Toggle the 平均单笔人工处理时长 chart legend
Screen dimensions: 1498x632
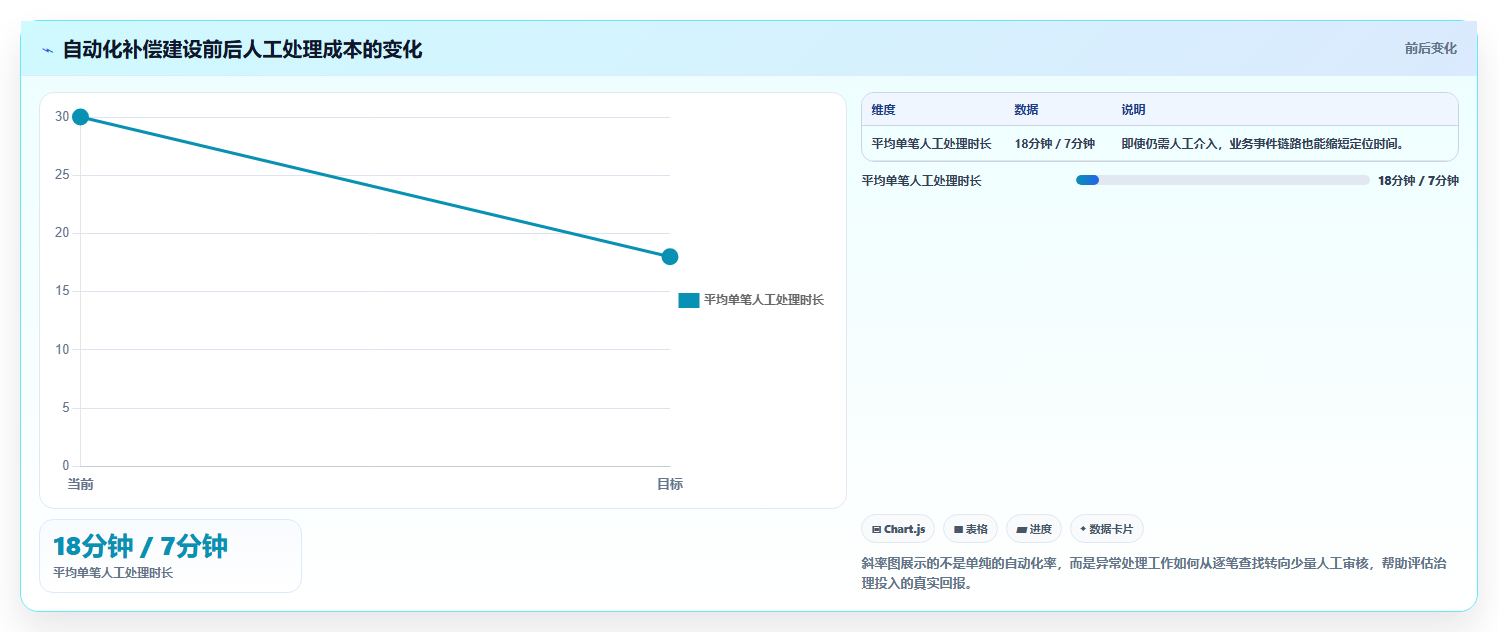click(x=751, y=300)
